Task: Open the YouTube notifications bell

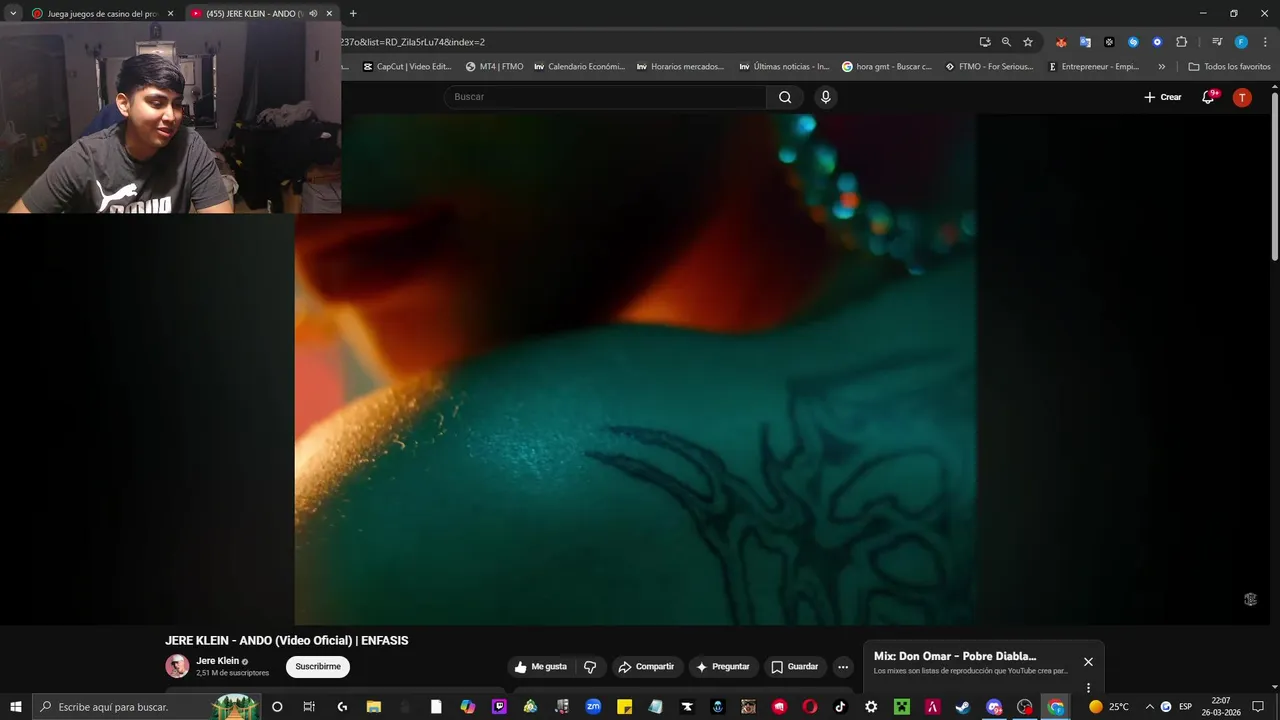Action: 1208,97
